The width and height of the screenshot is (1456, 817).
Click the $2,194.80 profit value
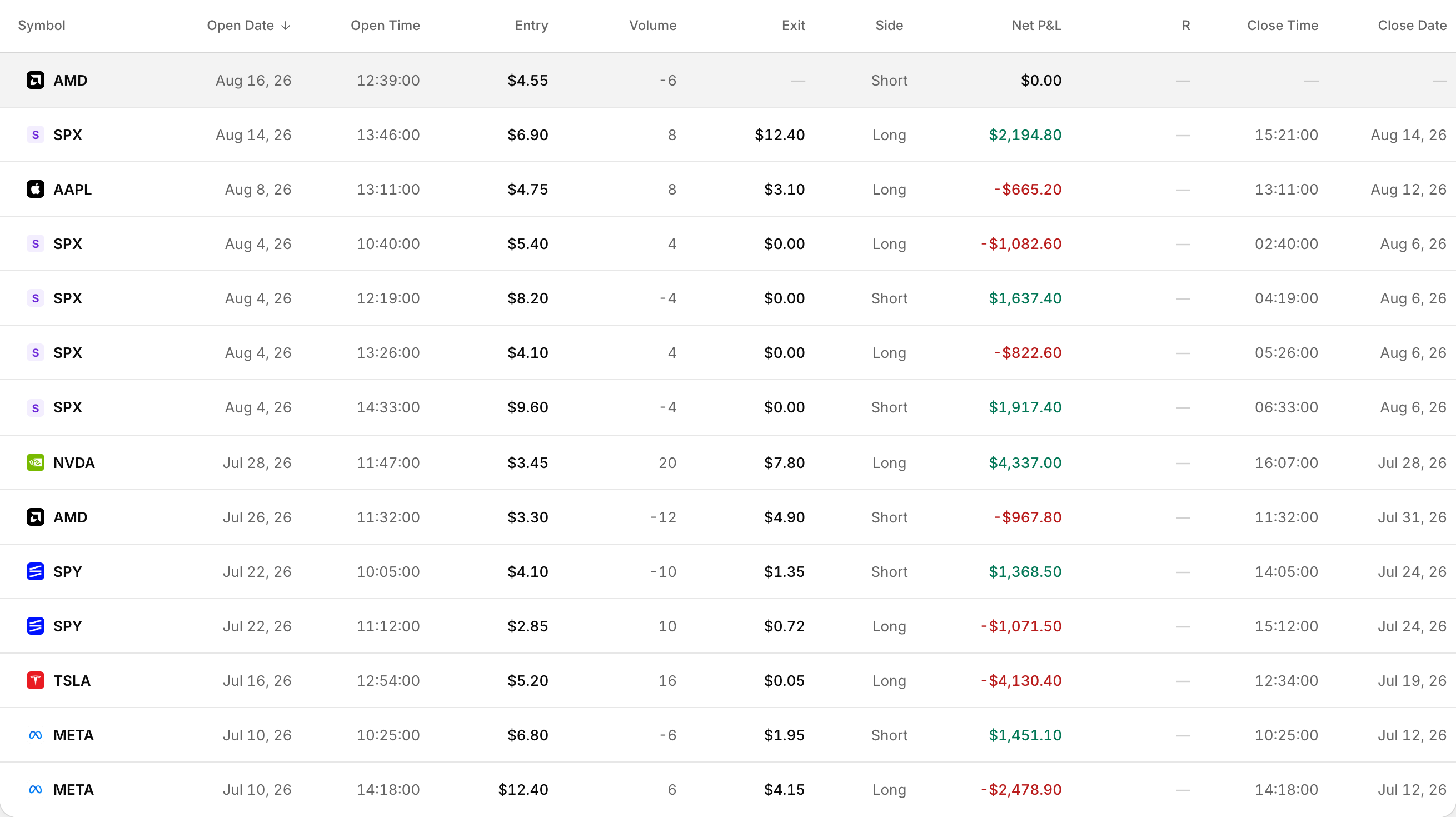pyautogui.click(x=1025, y=135)
